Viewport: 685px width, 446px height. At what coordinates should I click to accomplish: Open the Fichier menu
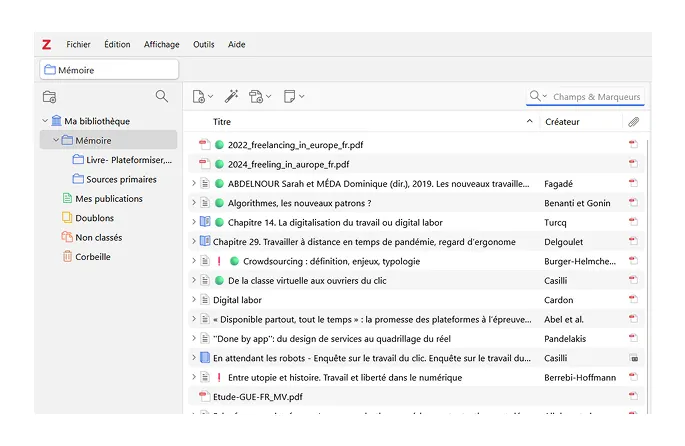pos(78,44)
